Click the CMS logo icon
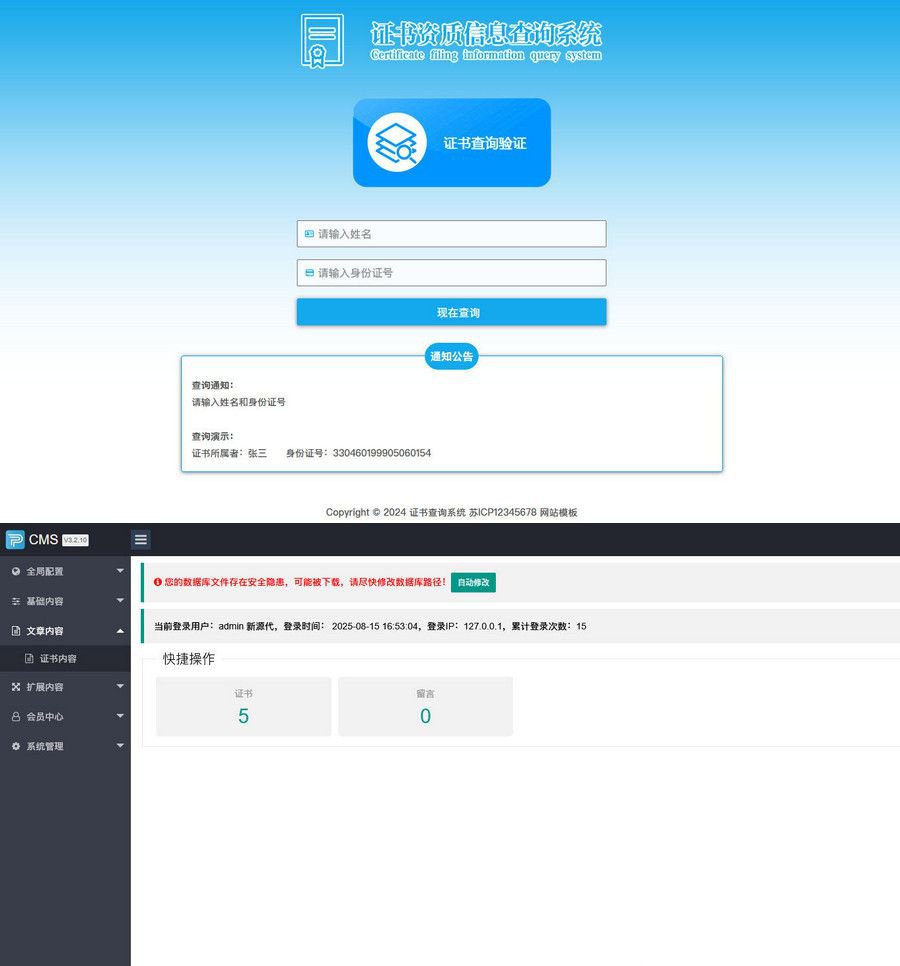Image resolution: width=900 pixels, height=966 pixels. 15,540
